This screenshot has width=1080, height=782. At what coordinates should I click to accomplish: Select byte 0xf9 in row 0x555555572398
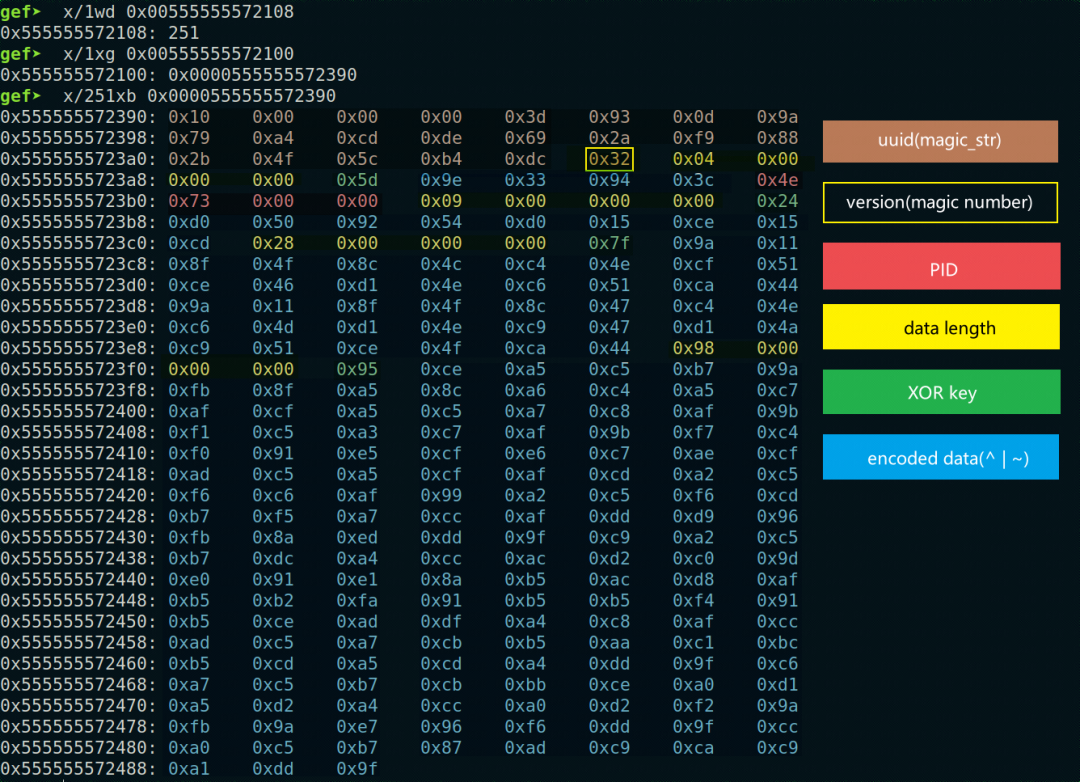pos(693,138)
